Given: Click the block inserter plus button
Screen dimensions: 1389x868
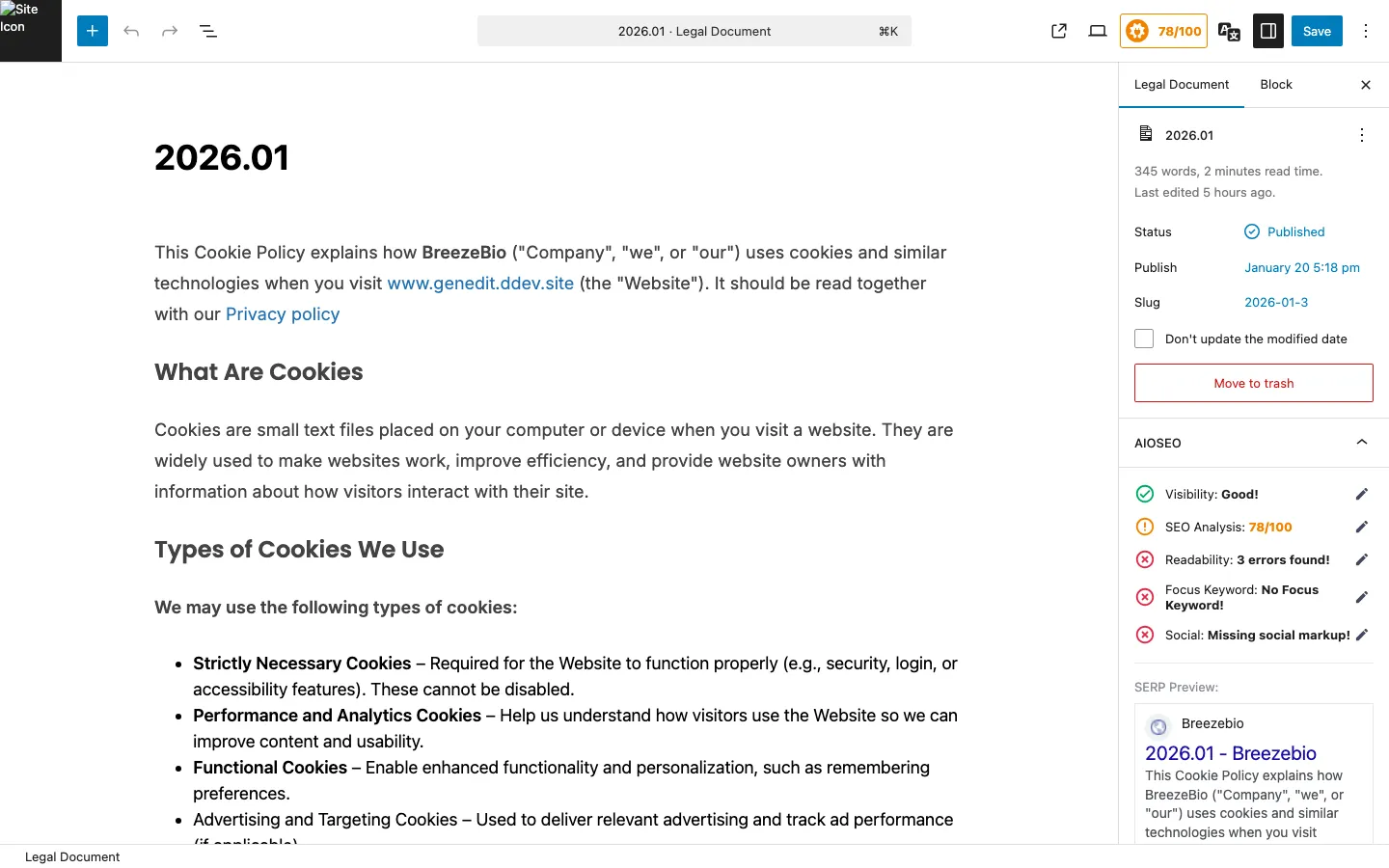Looking at the screenshot, I should pos(93,31).
